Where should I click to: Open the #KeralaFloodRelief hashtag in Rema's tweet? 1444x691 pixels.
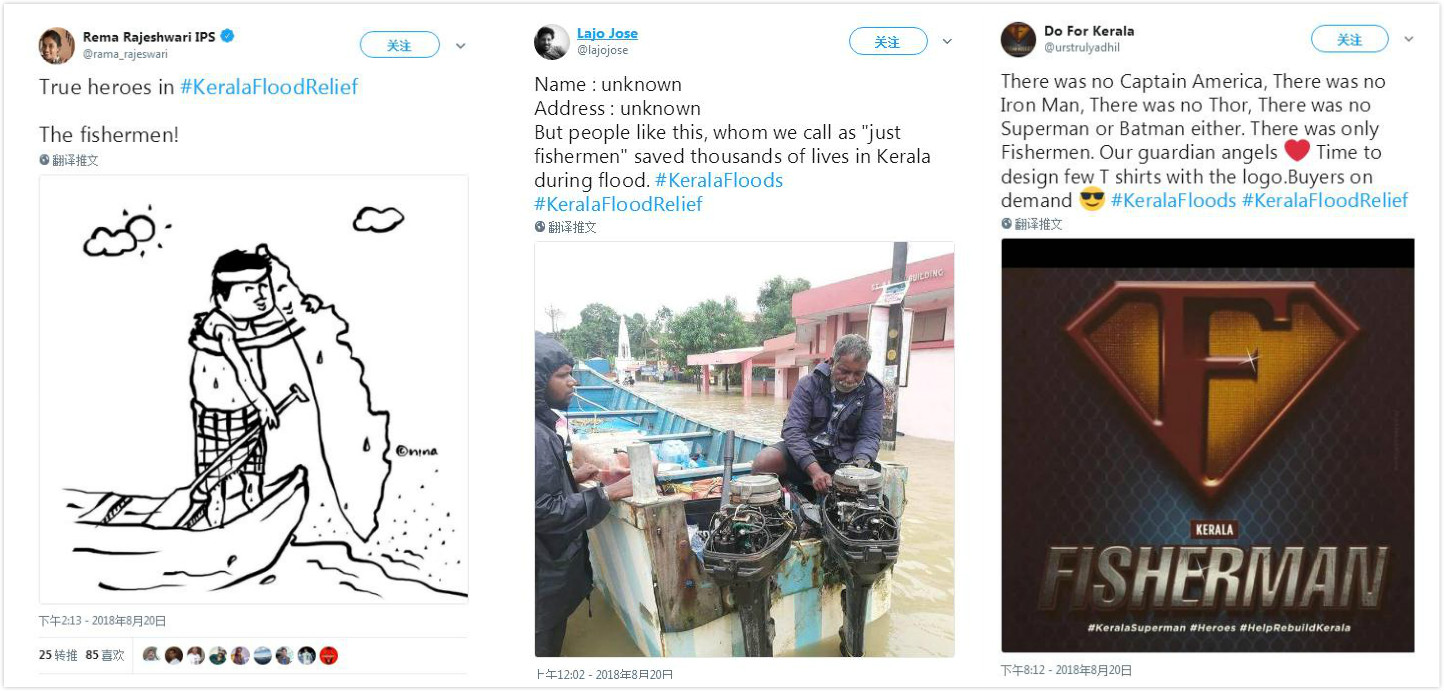point(269,87)
